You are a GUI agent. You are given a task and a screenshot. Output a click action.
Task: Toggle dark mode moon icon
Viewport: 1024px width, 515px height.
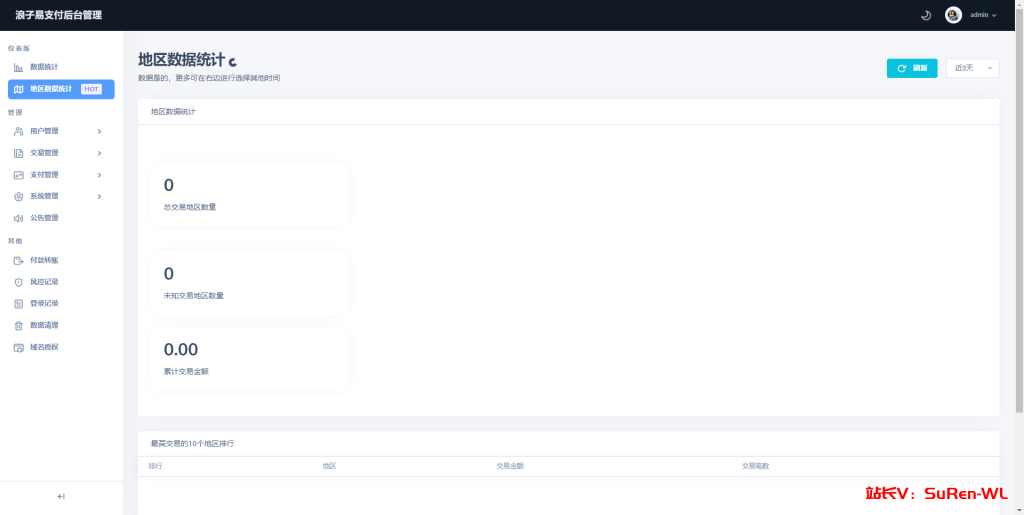pyautogui.click(x=925, y=16)
